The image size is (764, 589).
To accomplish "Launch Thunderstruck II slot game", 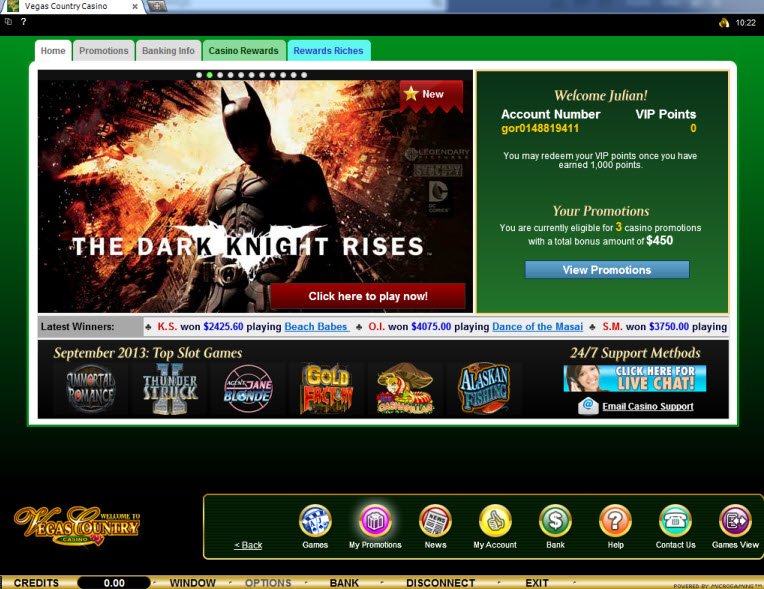I will (x=170, y=389).
